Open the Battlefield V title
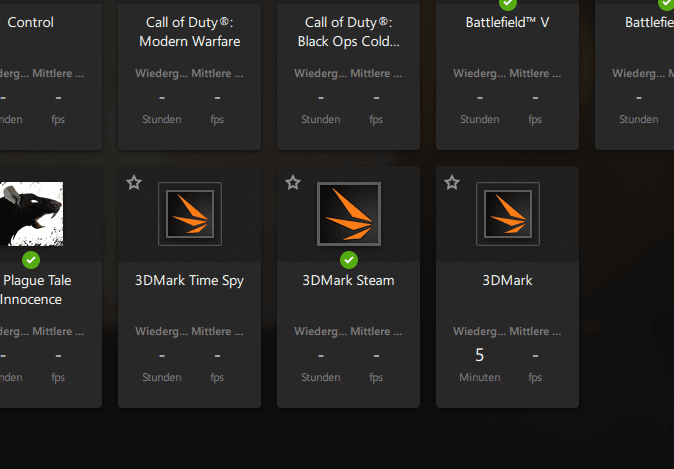Viewport: 674px width, 469px height. (x=508, y=22)
